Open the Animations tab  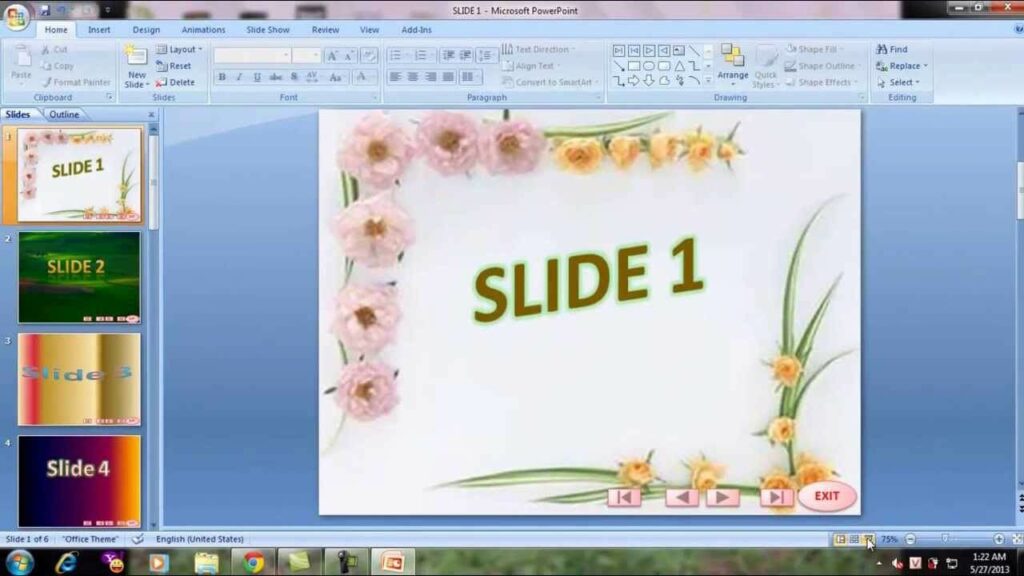pyautogui.click(x=203, y=29)
